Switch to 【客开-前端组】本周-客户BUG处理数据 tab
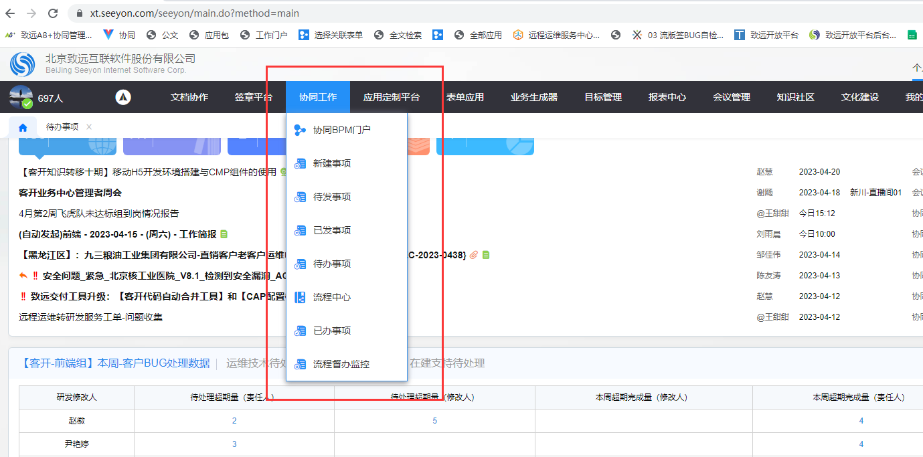The height and width of the screenshot is (457, 923). (x=115, y=363)
